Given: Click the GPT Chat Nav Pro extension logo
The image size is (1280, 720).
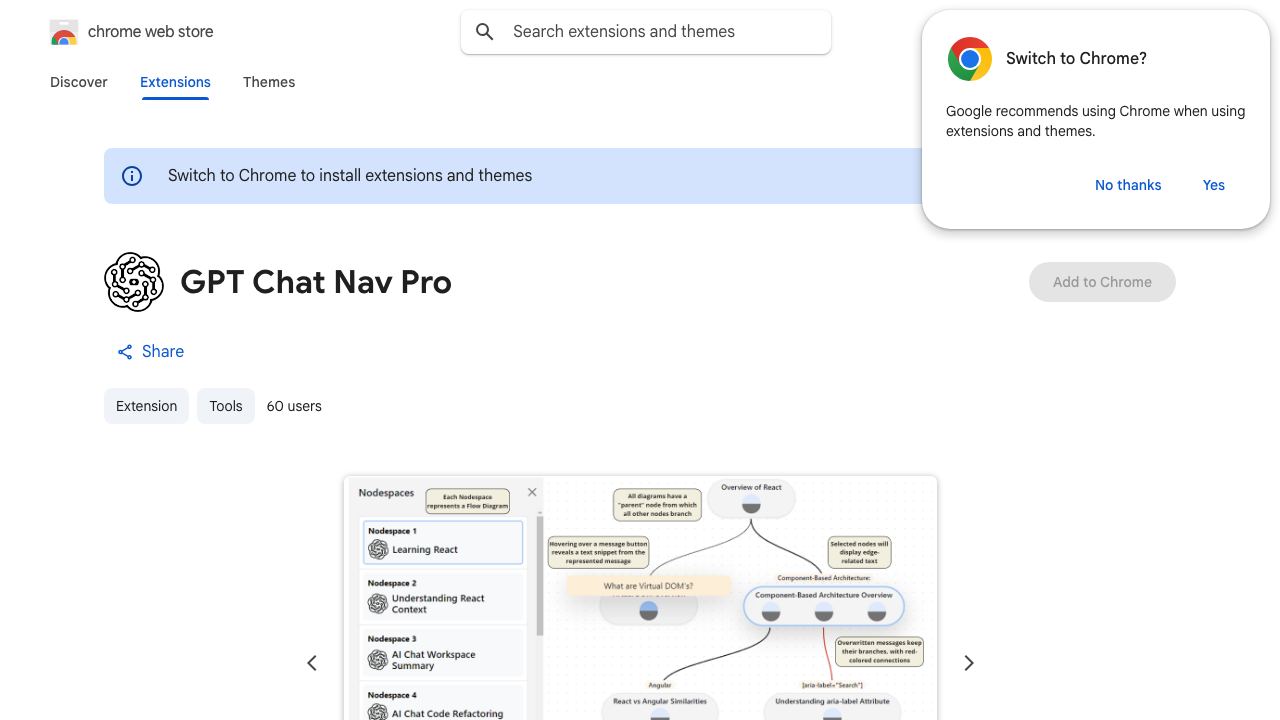Looking at the screenshot, I should [134, 282].
